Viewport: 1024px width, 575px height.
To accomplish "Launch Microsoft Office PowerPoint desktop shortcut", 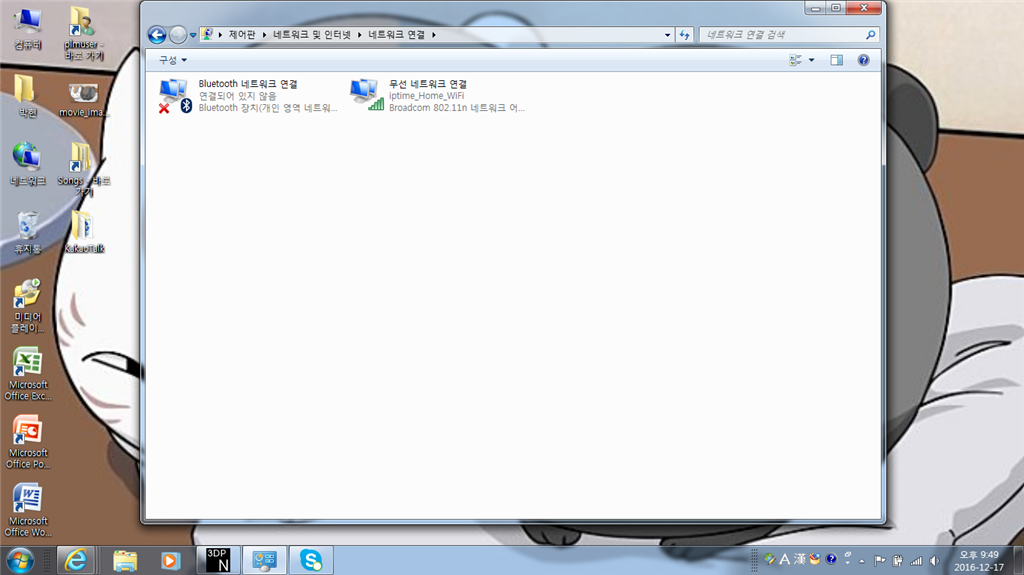I will (27, 442).
